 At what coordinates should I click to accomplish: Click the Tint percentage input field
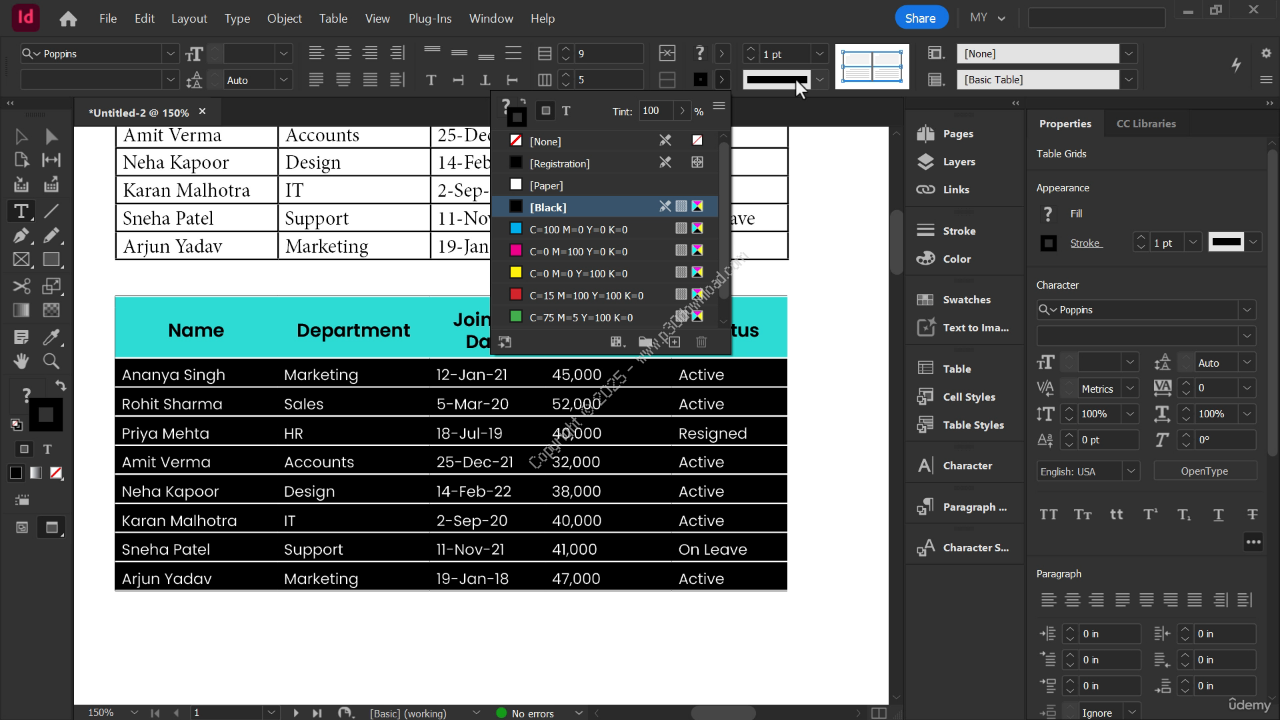pos(656,111)
